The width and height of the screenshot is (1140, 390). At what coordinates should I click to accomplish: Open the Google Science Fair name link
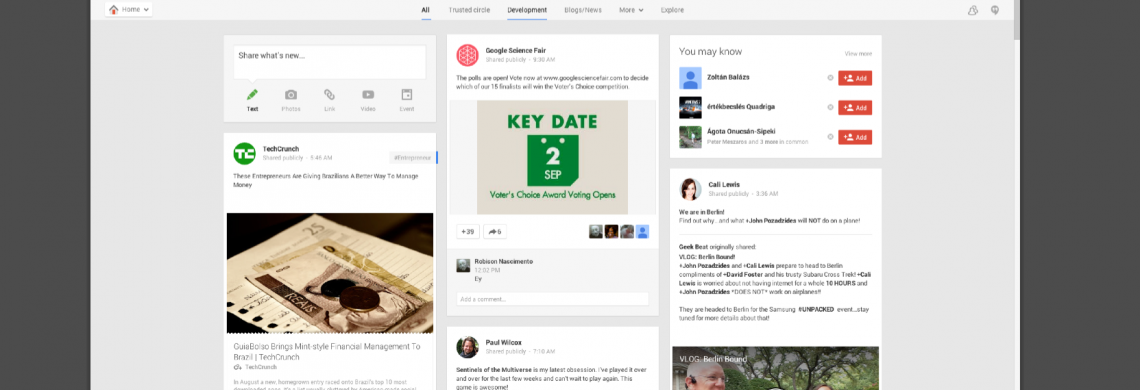click(515, 50)
